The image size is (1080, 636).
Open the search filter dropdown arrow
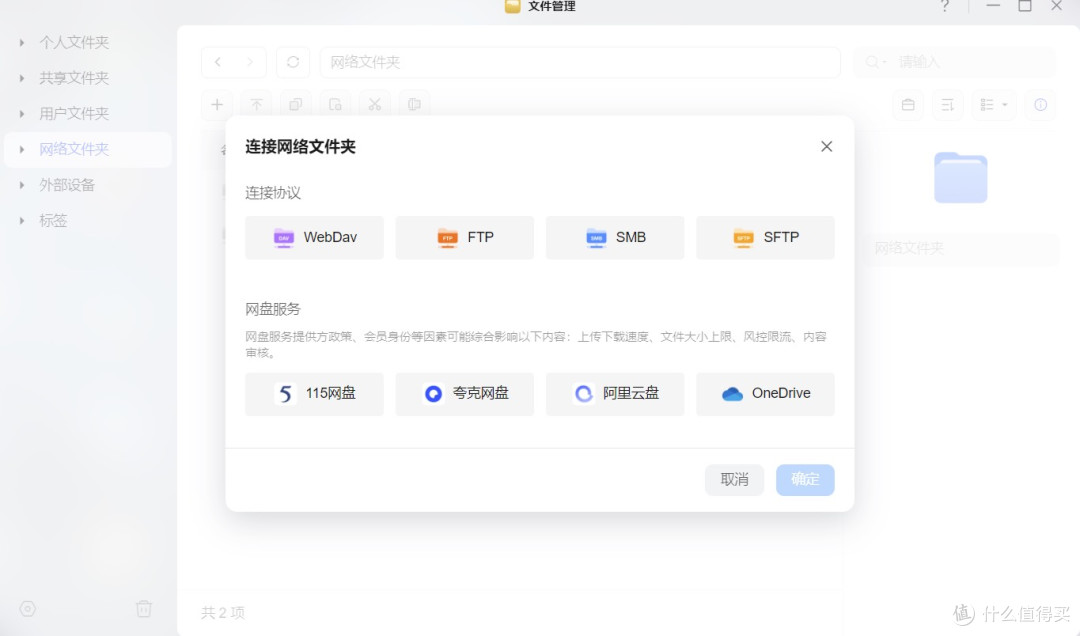pos(884,63)
